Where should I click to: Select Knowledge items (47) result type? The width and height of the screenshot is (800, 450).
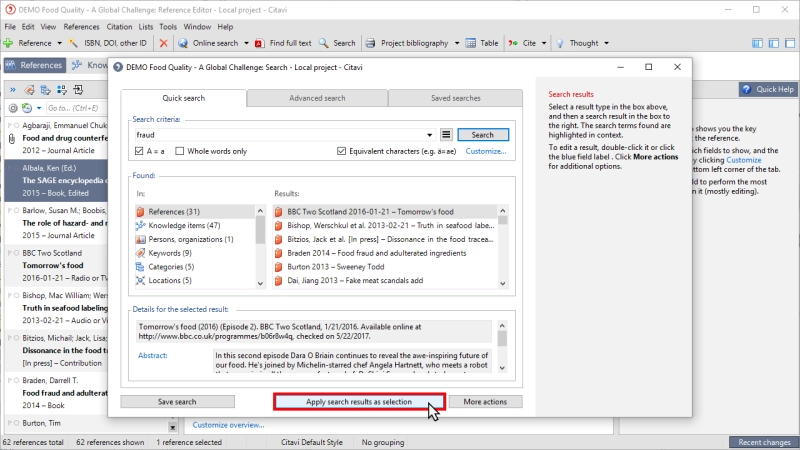tap(184, 226)
